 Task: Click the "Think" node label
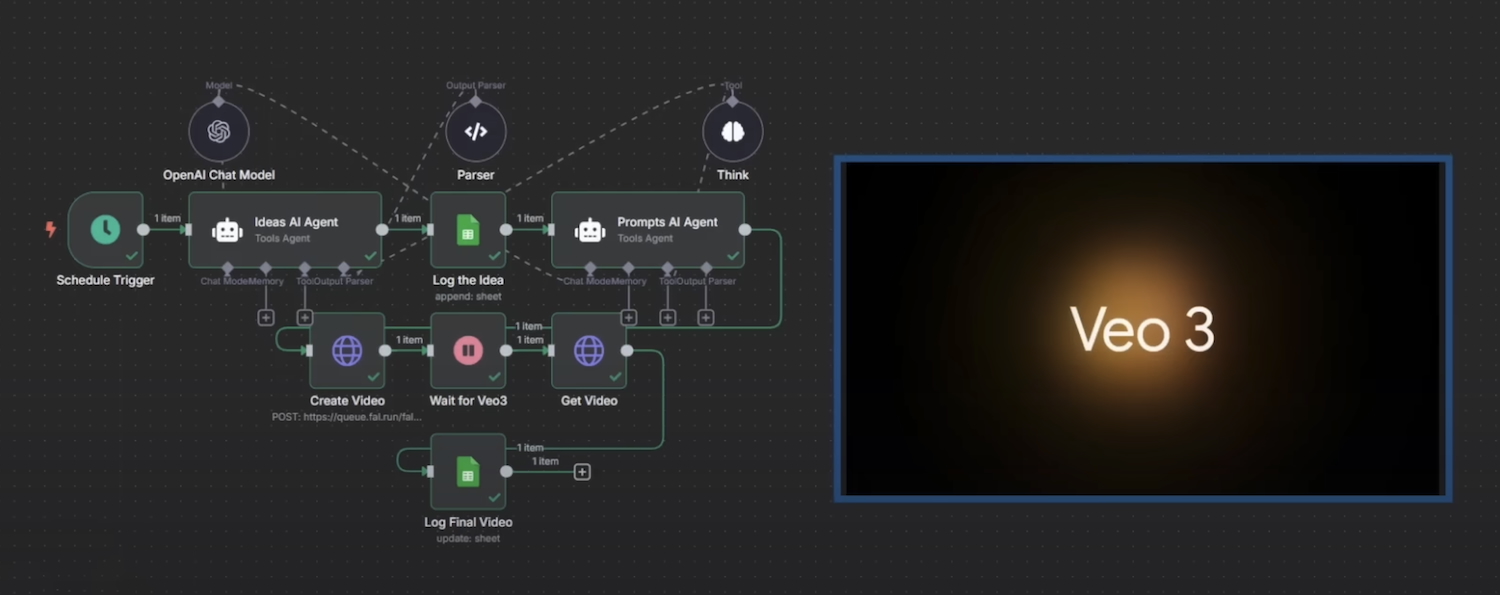tap(733, 175)
